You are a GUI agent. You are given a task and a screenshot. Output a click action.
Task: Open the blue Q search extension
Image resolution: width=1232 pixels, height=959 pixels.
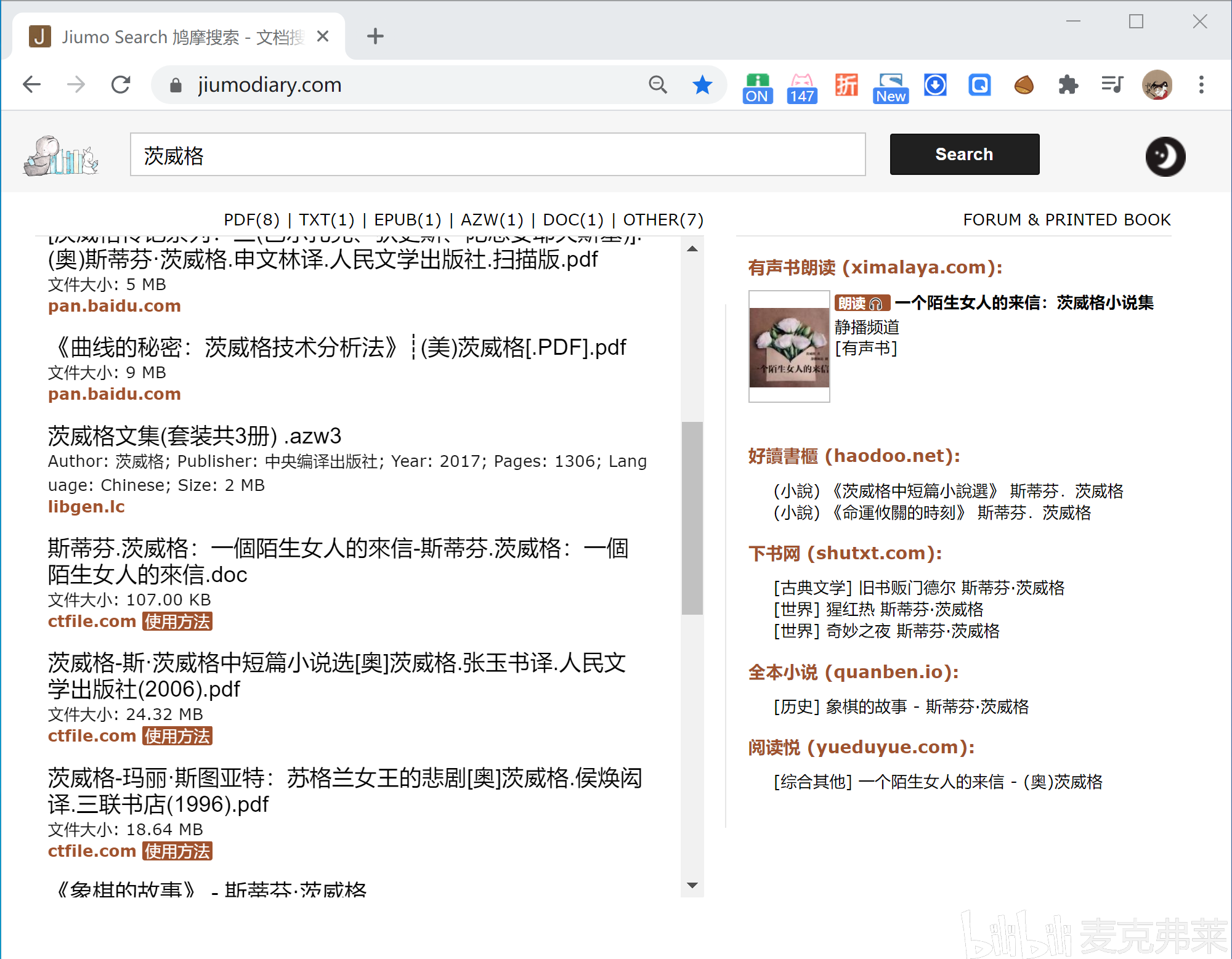[979, 85]
